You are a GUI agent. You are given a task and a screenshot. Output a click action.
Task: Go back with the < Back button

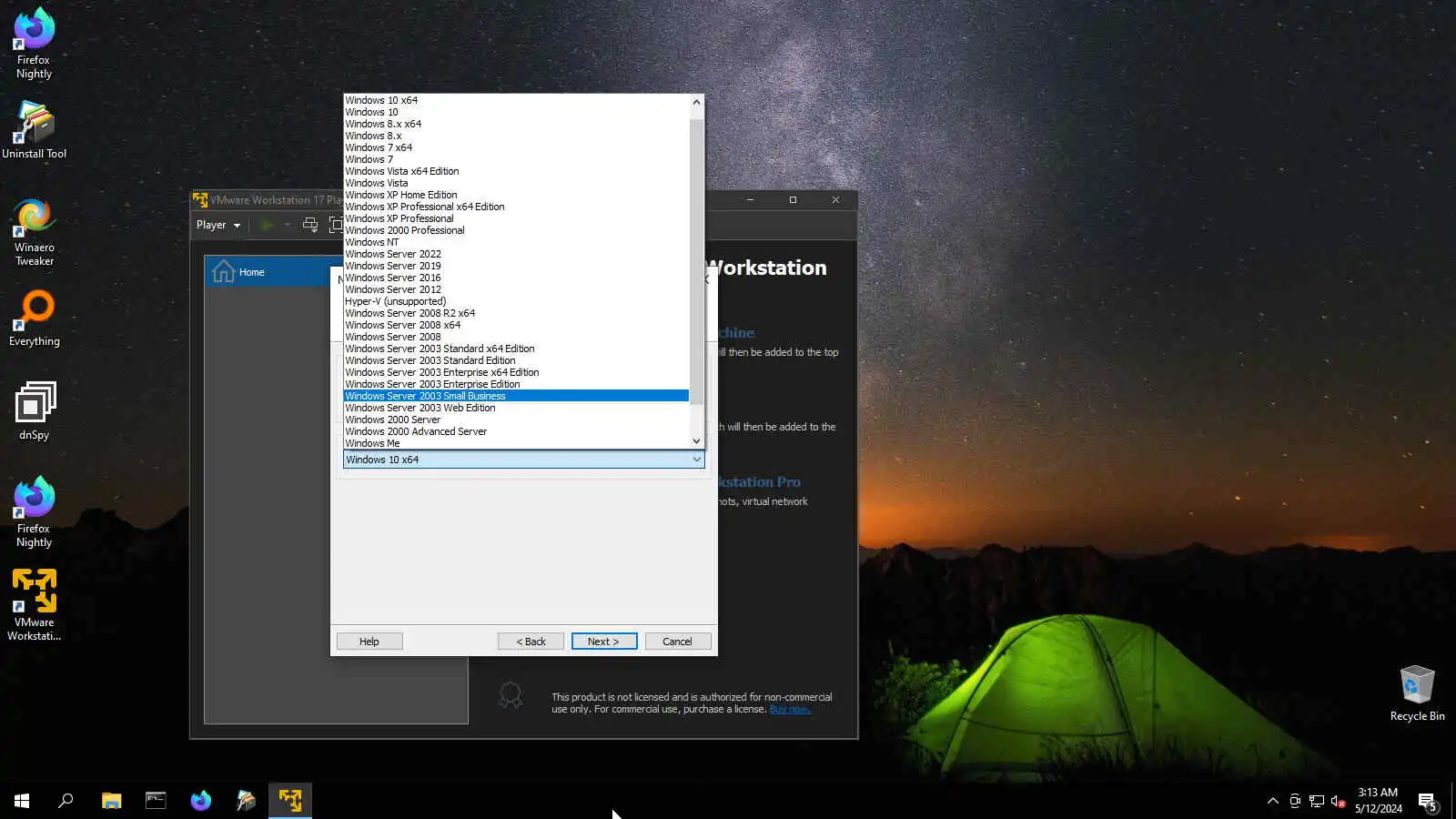pyautogui.click(x=531, y=642)
